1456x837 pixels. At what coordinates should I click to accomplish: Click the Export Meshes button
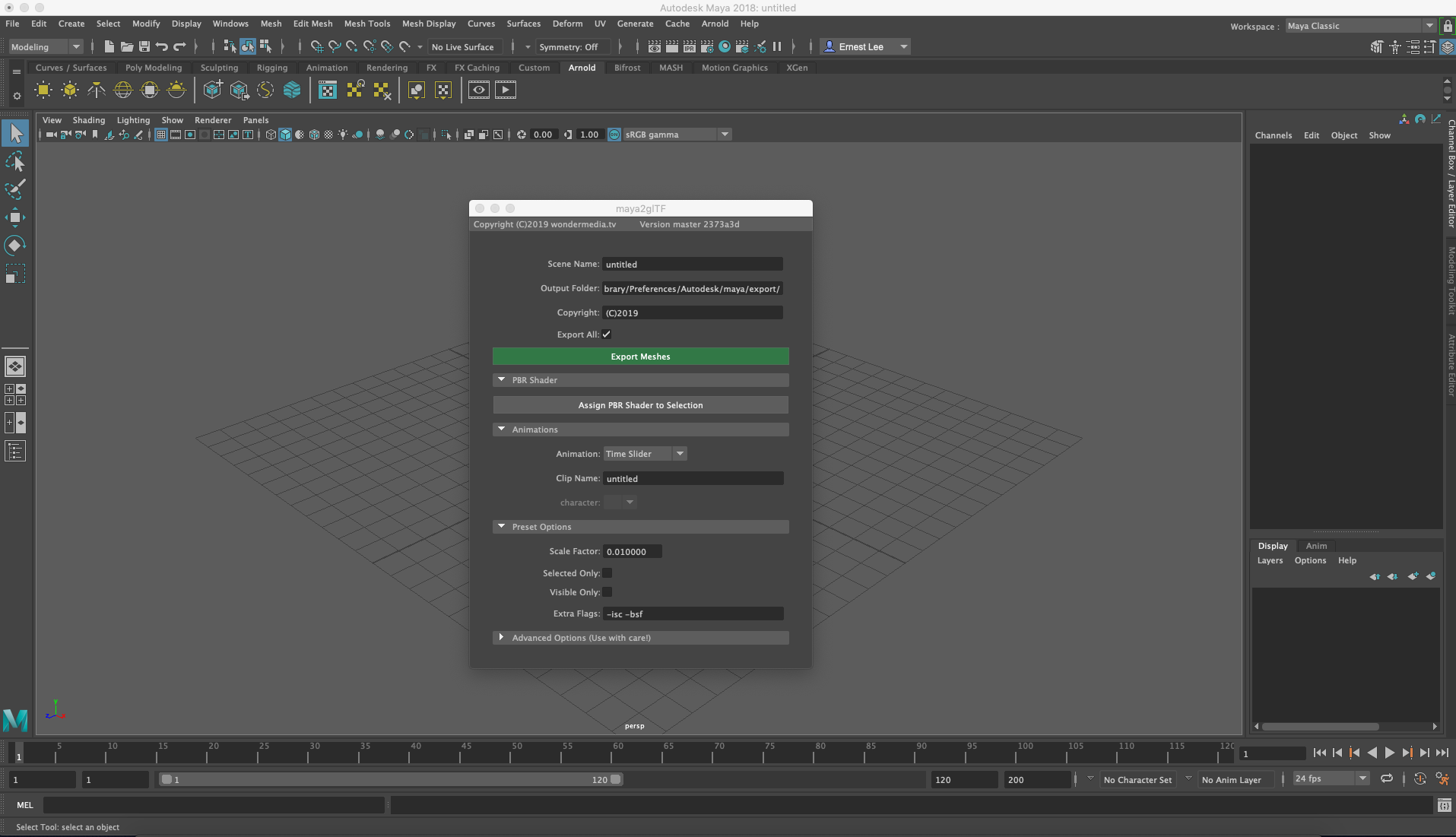[640, 356]
